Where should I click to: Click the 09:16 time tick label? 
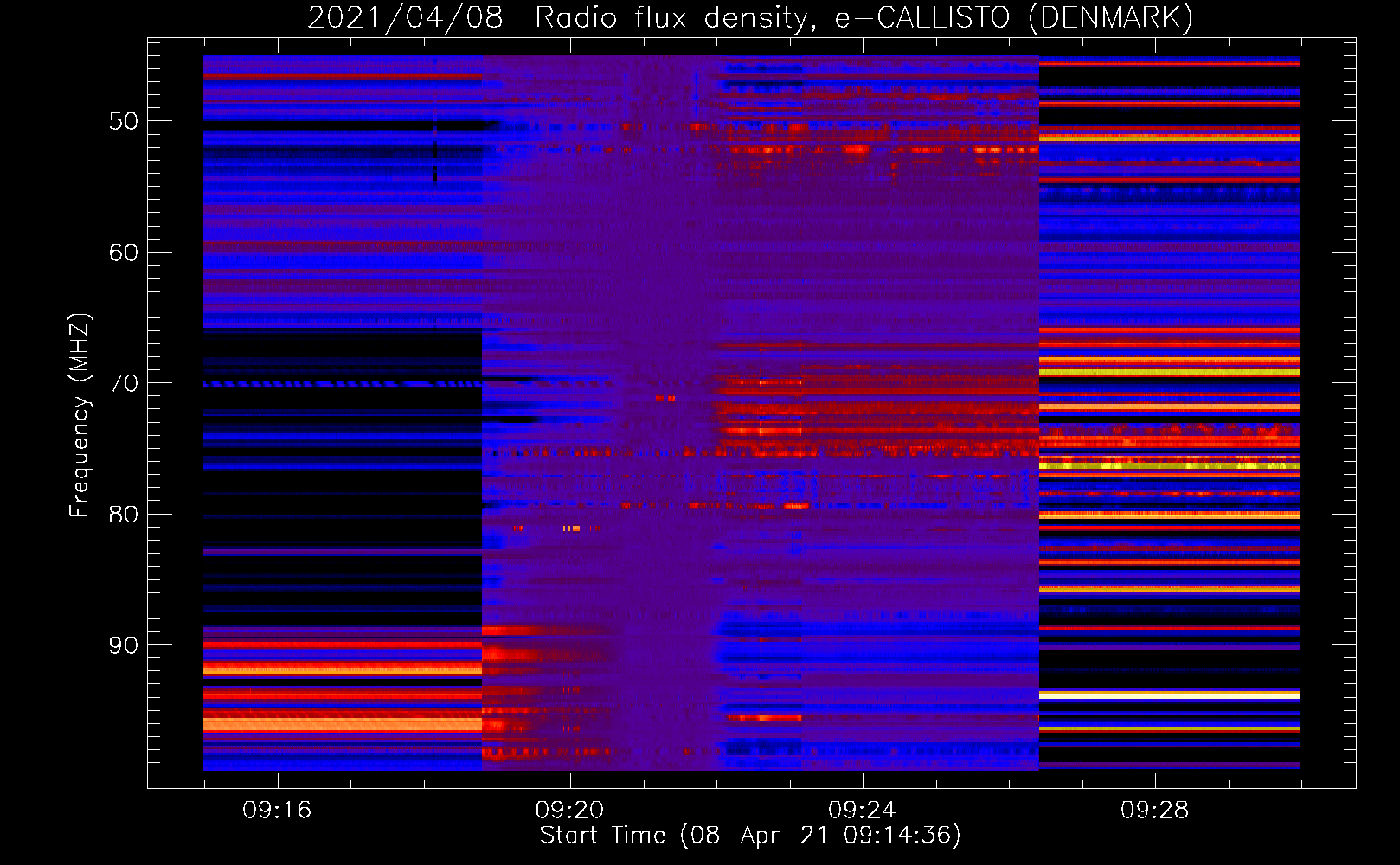pos(277,811)
